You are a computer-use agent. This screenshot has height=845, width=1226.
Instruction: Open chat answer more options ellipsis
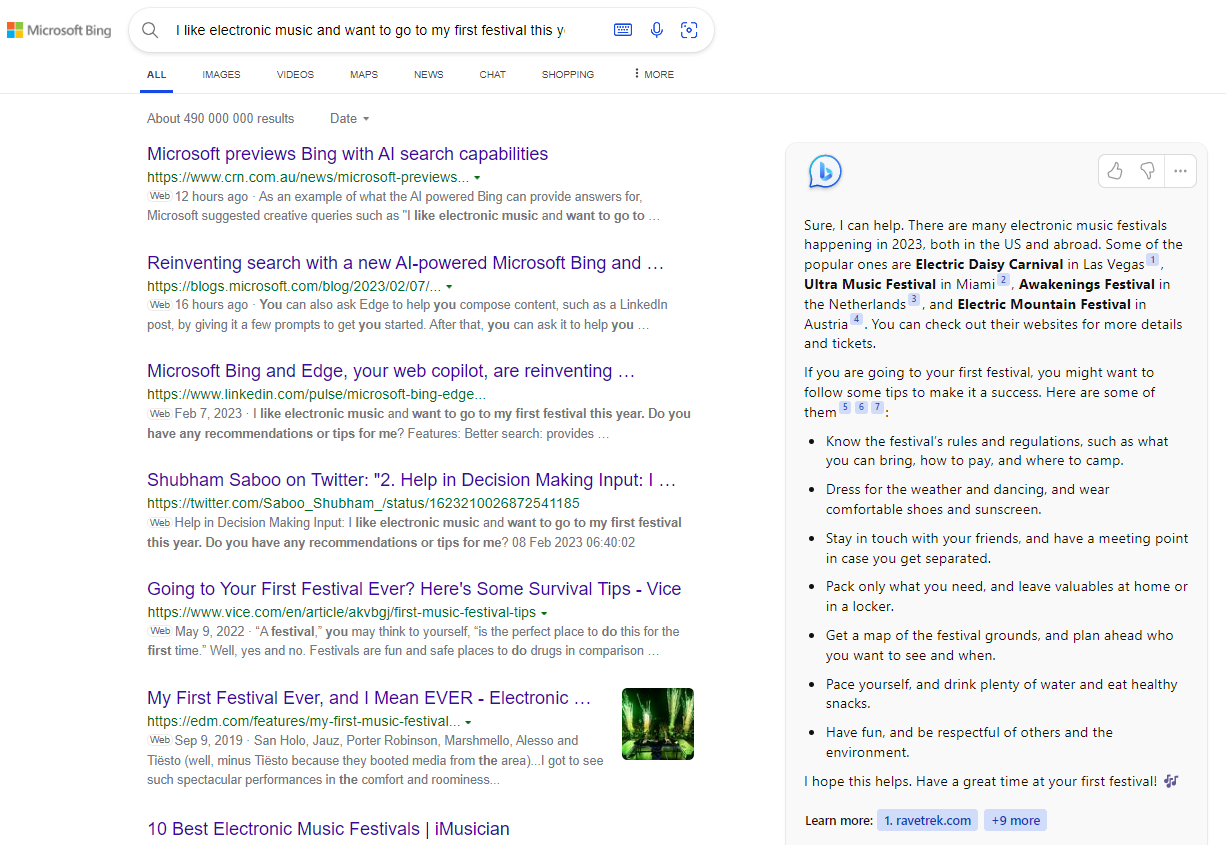(x=1180, y=171)
